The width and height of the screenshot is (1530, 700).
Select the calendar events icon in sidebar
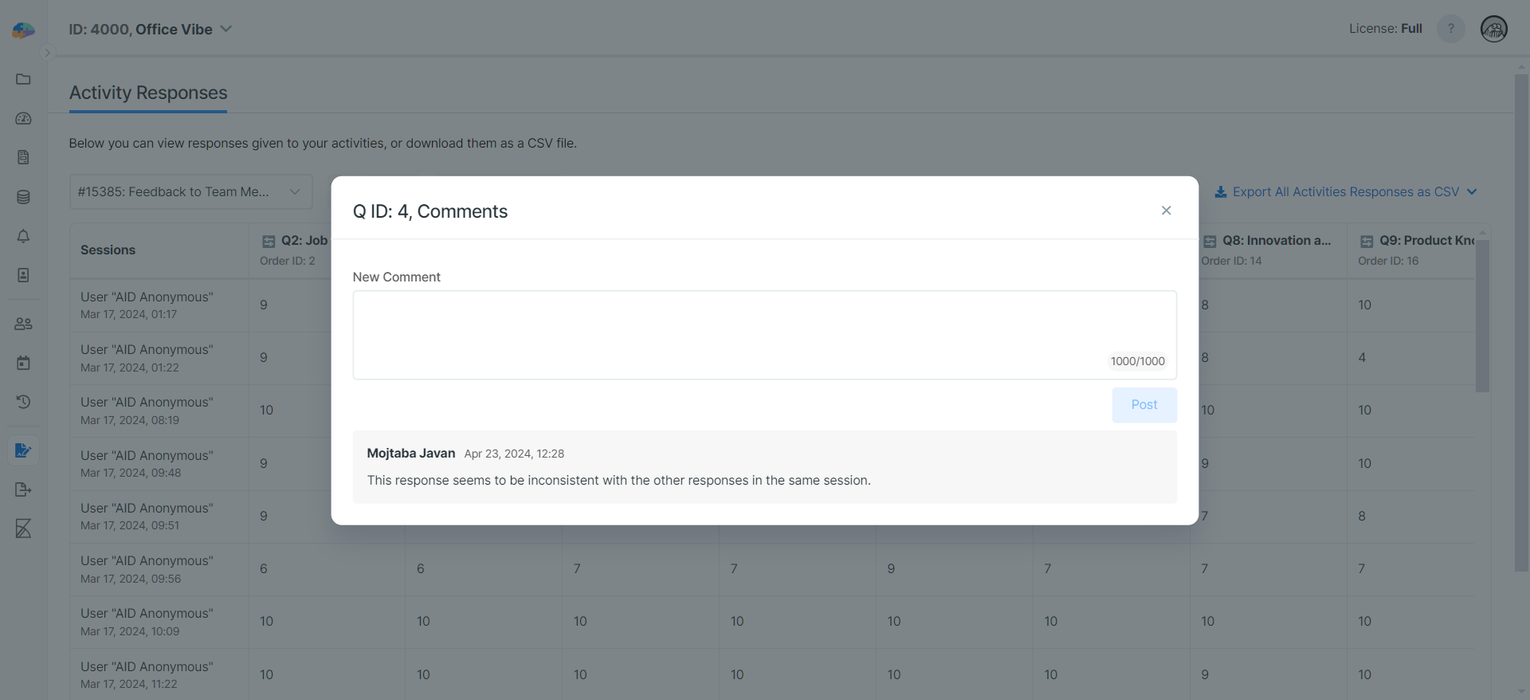[23, 362]
